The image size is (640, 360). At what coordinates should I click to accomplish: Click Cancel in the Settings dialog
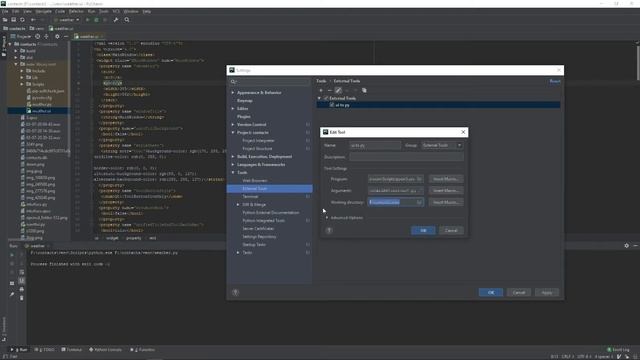(x=518, y=293)
